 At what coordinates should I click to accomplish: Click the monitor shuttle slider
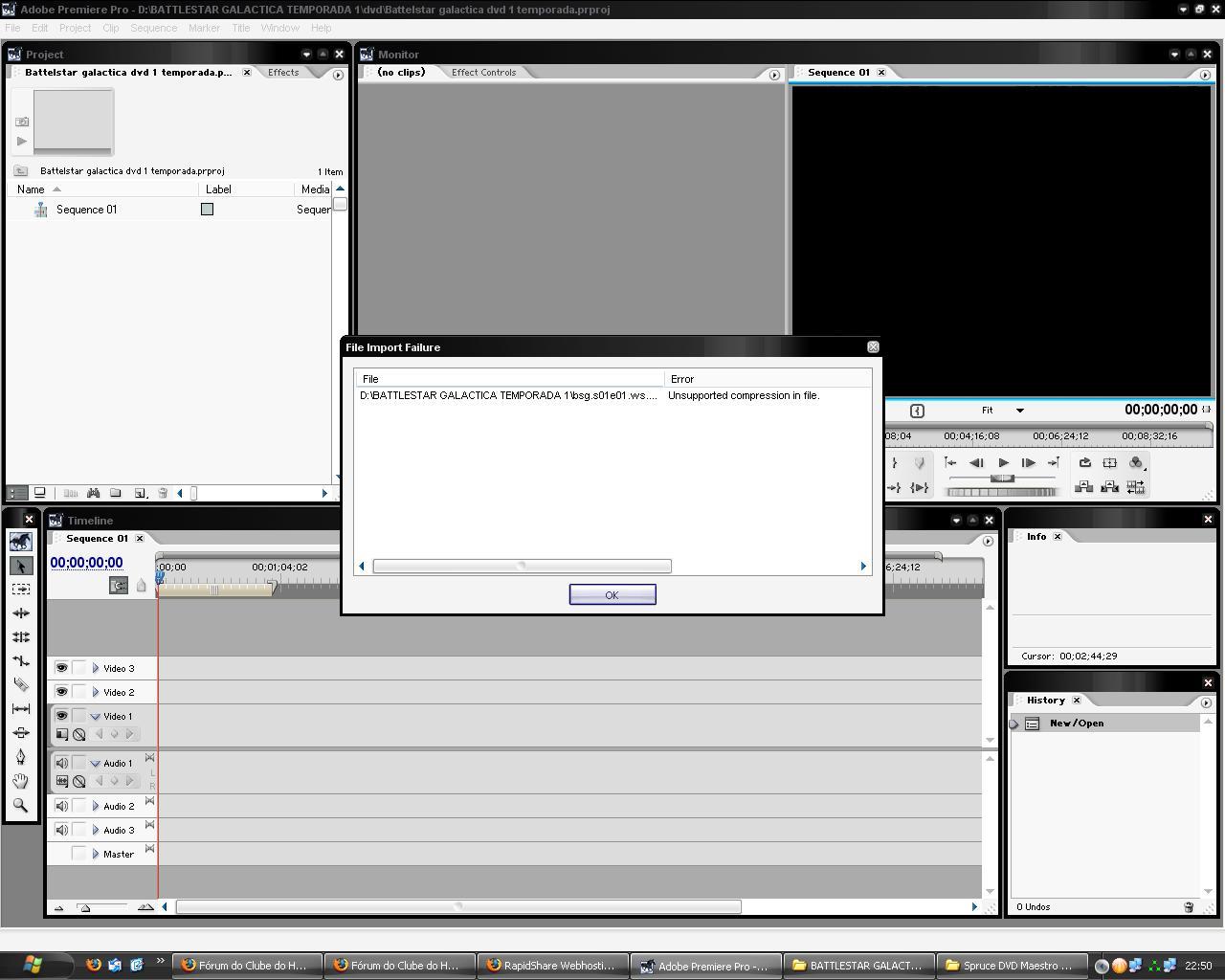(1002, 479)
